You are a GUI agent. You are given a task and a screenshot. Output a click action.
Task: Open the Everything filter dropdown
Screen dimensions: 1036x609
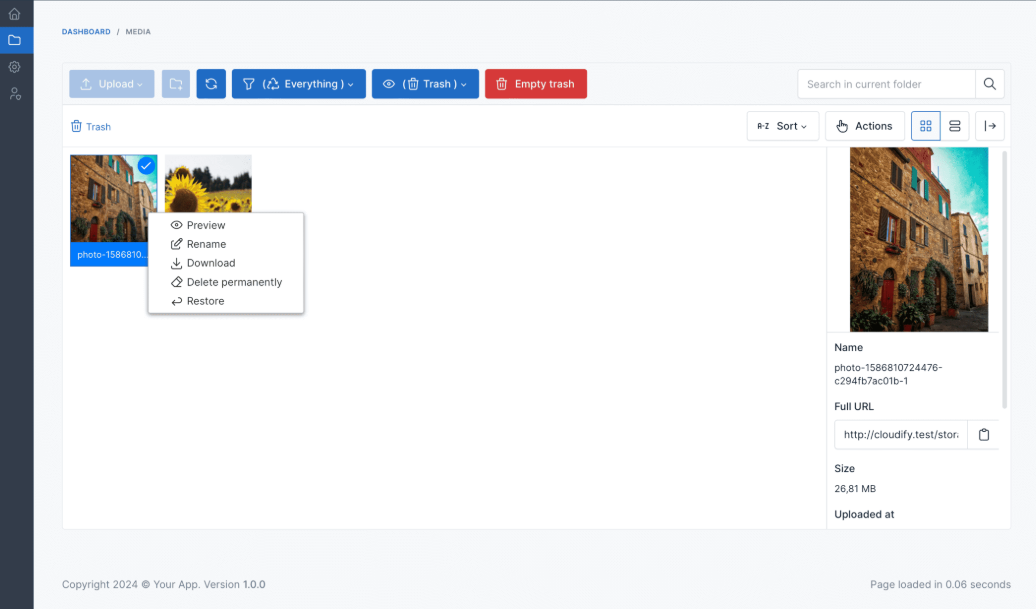pyautogui.click(x=299, y=84)
